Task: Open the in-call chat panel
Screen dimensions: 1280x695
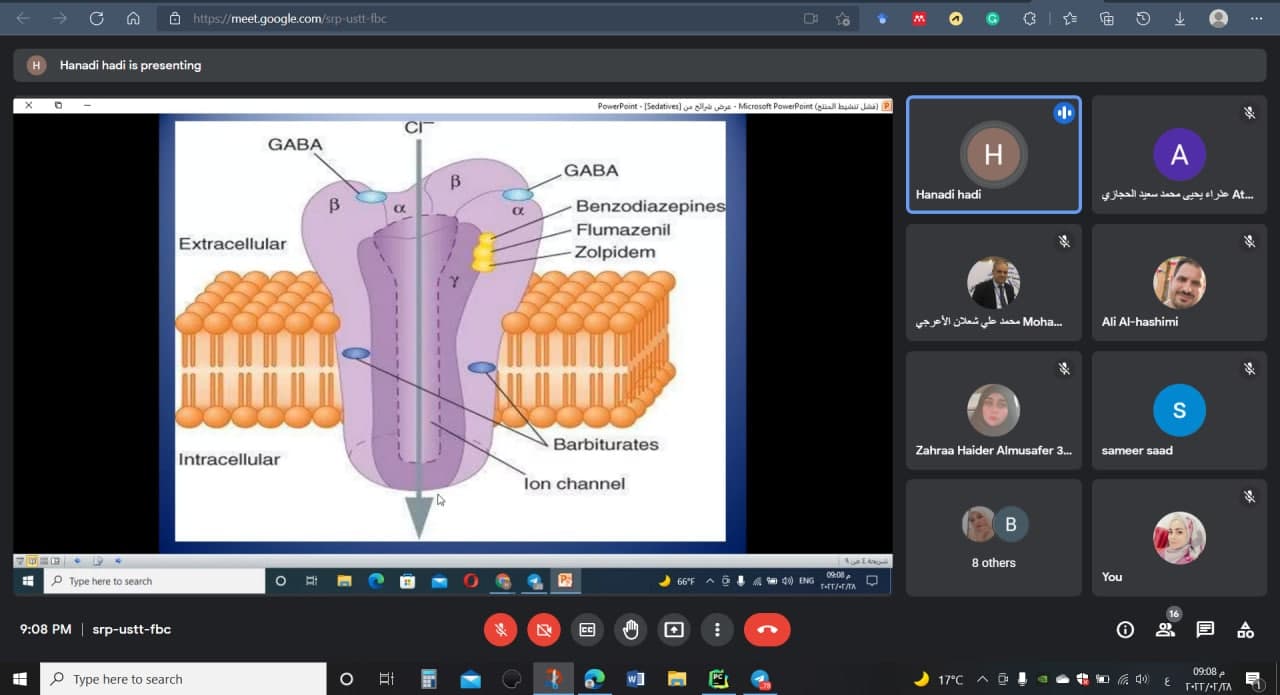Action: pos(1205,629)
